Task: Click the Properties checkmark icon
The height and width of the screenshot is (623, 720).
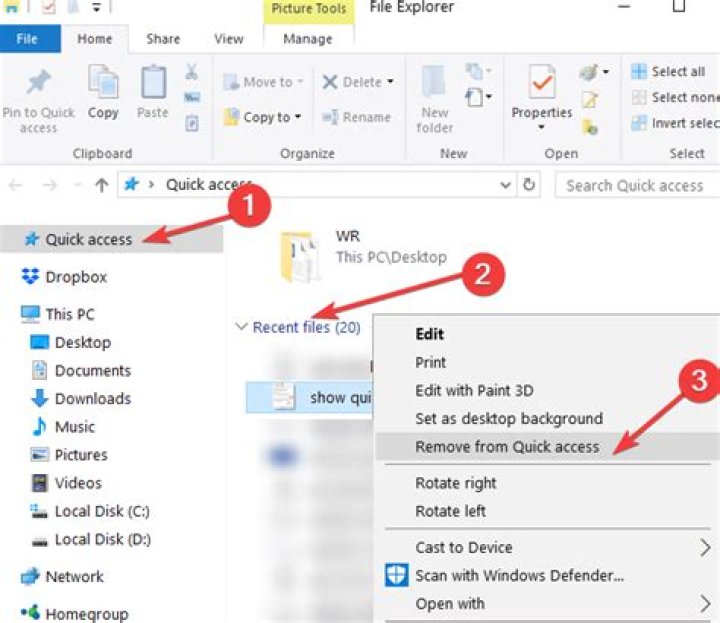Action: coord(542,81)
